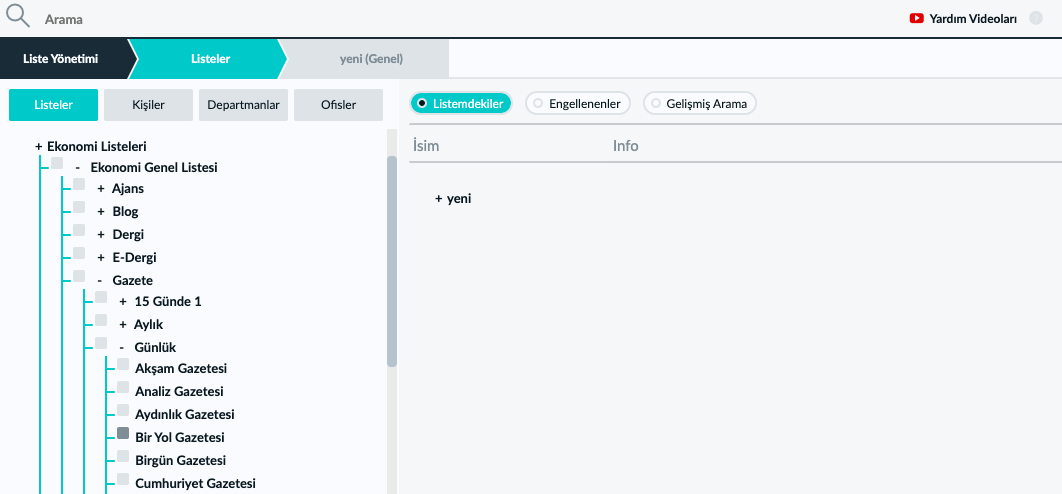Collapse the Günlük tree node

point(121,348)
